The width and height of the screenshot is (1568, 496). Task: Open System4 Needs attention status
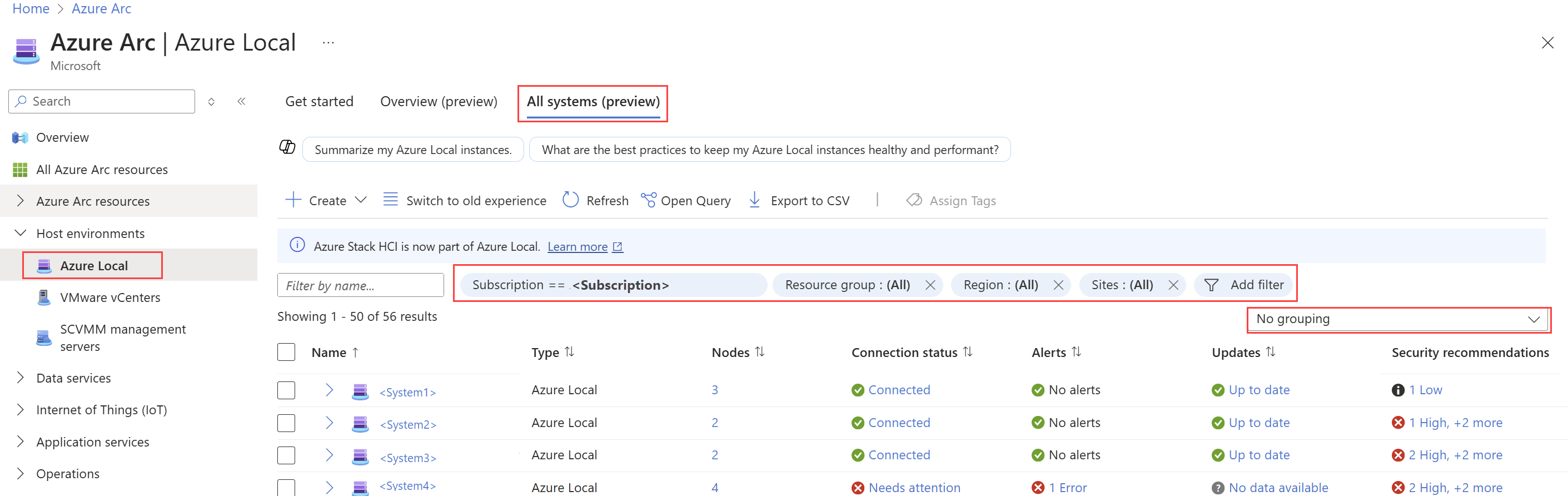coord(914,488)
